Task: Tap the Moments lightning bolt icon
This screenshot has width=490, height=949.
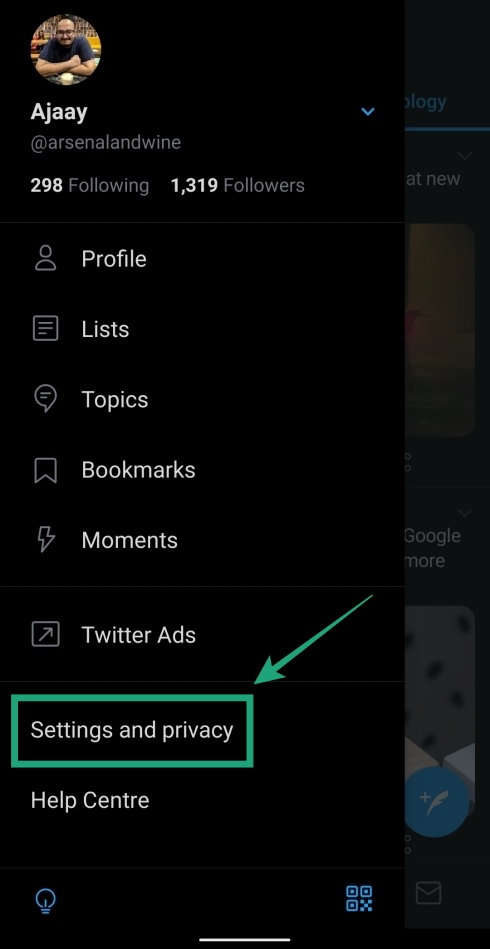Action: tap(45, 540)
